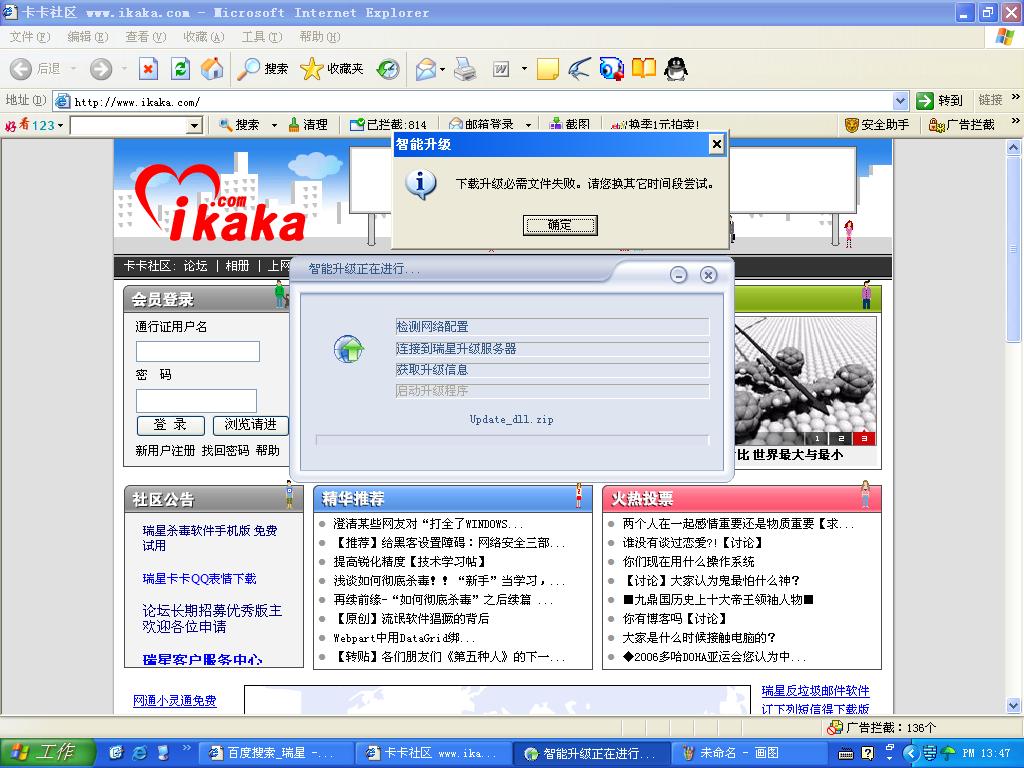Viewport: 1024px width, 768px height.
Task: Open the 收藏(A) menu
Action: point(204,37)
